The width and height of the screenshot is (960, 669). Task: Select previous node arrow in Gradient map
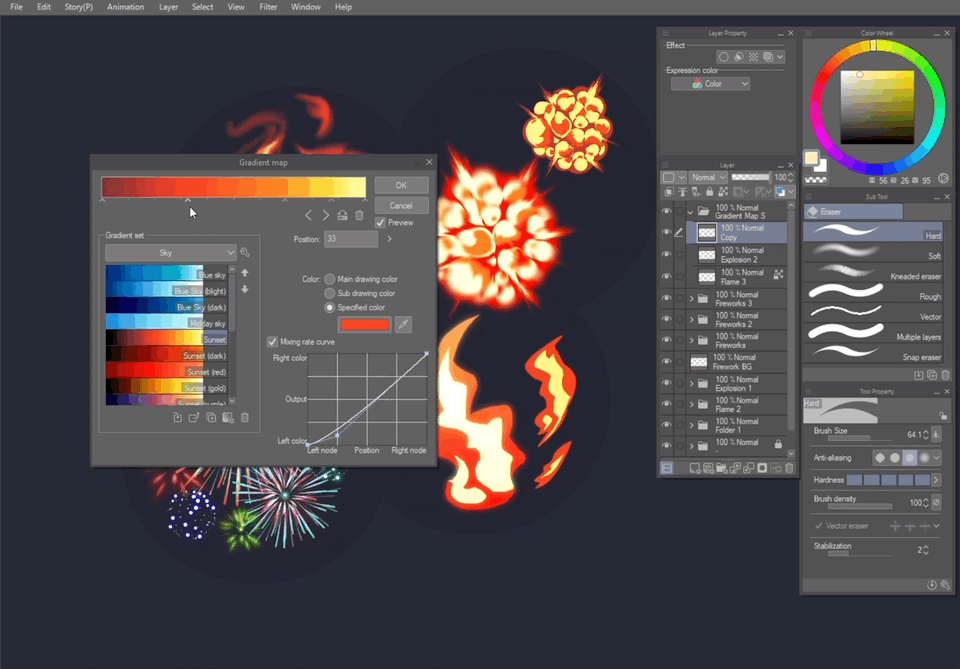click(x=309, y=215)
